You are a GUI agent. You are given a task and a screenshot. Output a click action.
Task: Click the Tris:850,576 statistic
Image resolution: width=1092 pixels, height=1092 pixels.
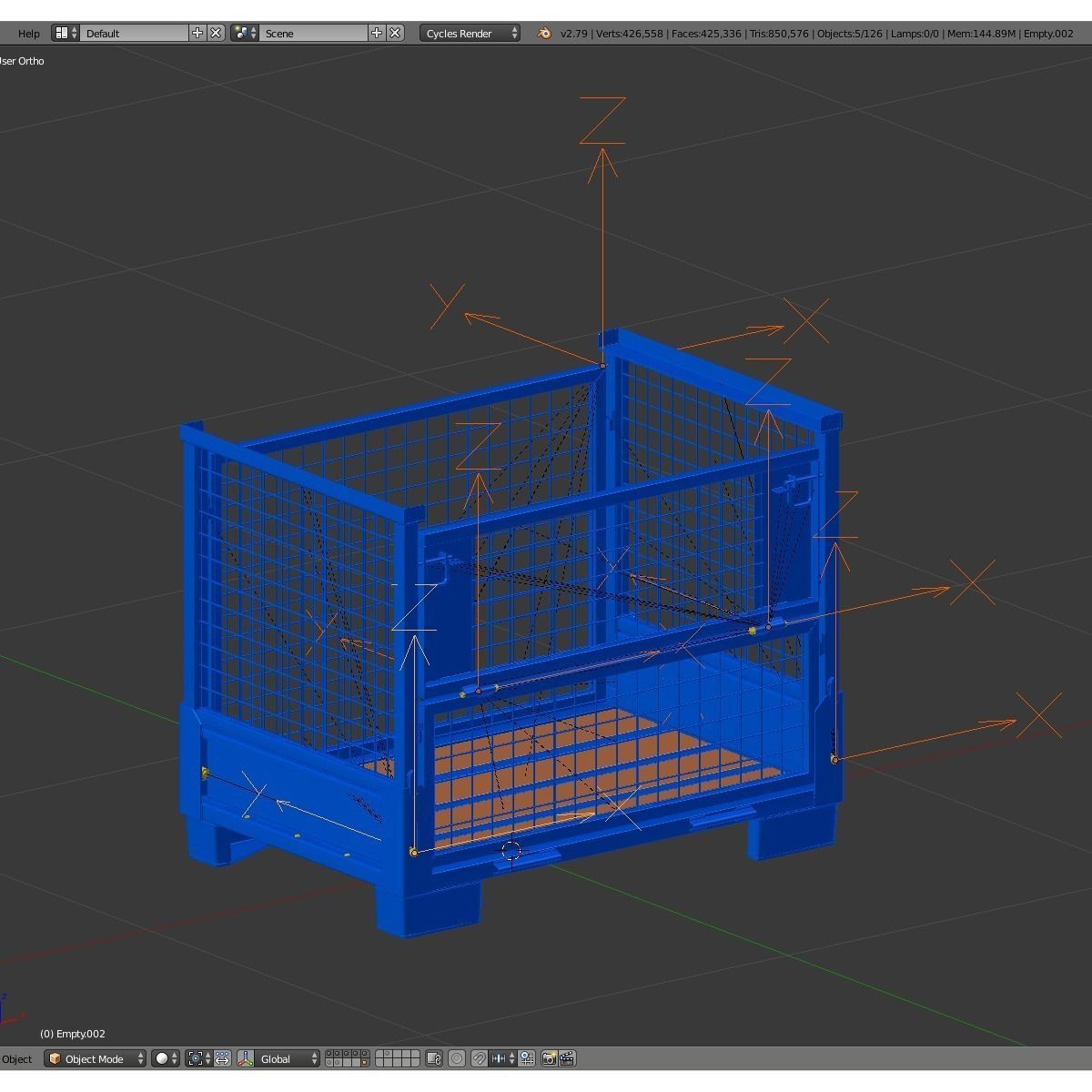[x=778, y=34]
